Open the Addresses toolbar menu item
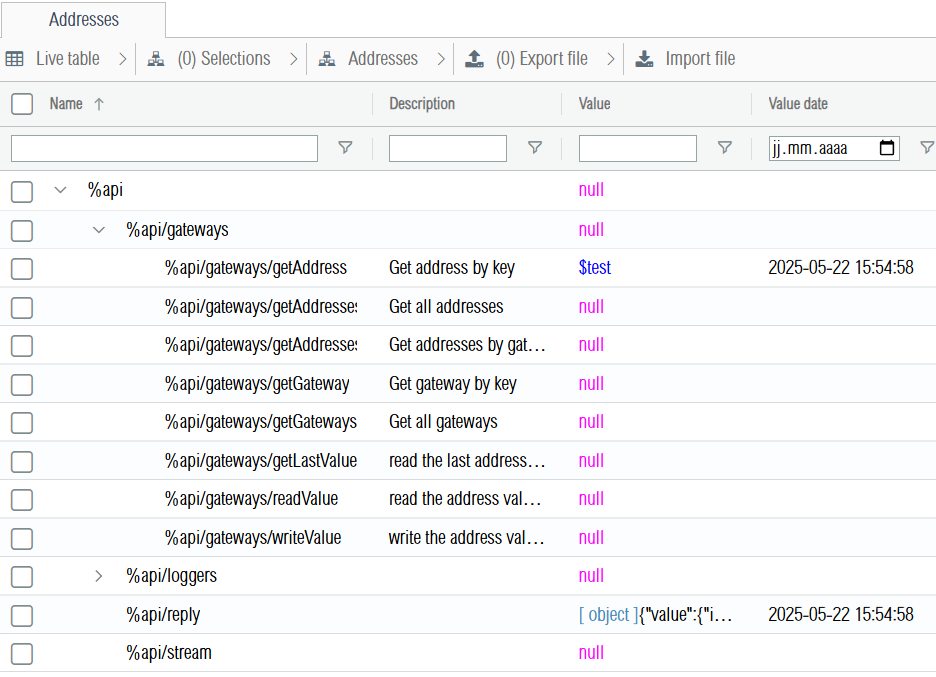The width and height of the screenshot is (936, 677). point(382,59)
